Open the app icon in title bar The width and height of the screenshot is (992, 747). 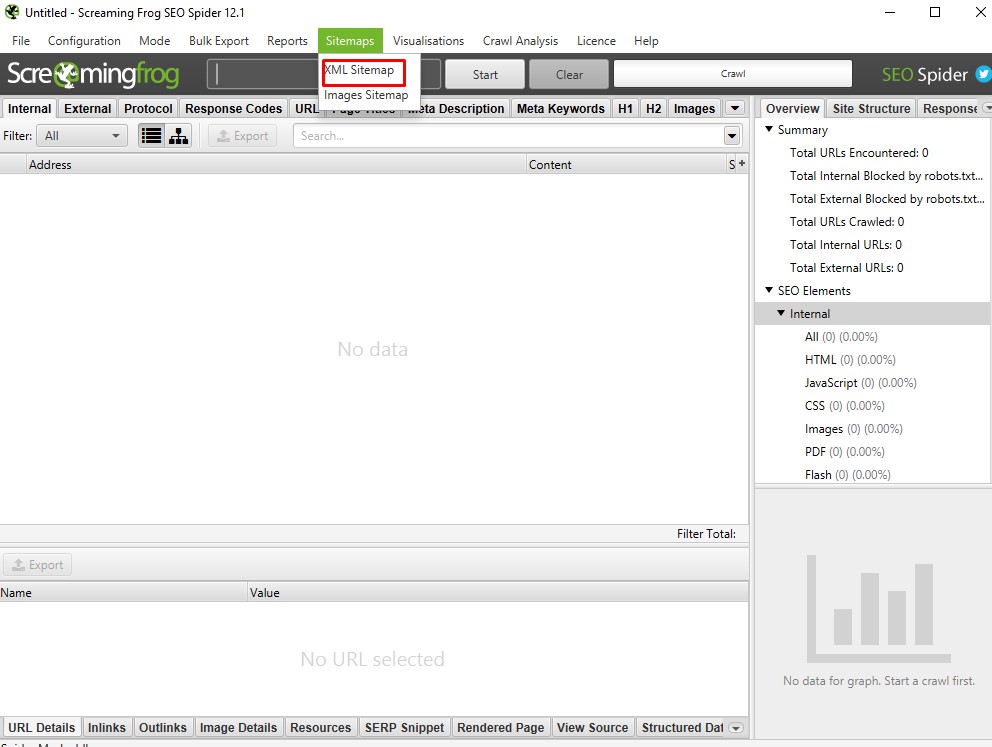click(x=11, y=12)
